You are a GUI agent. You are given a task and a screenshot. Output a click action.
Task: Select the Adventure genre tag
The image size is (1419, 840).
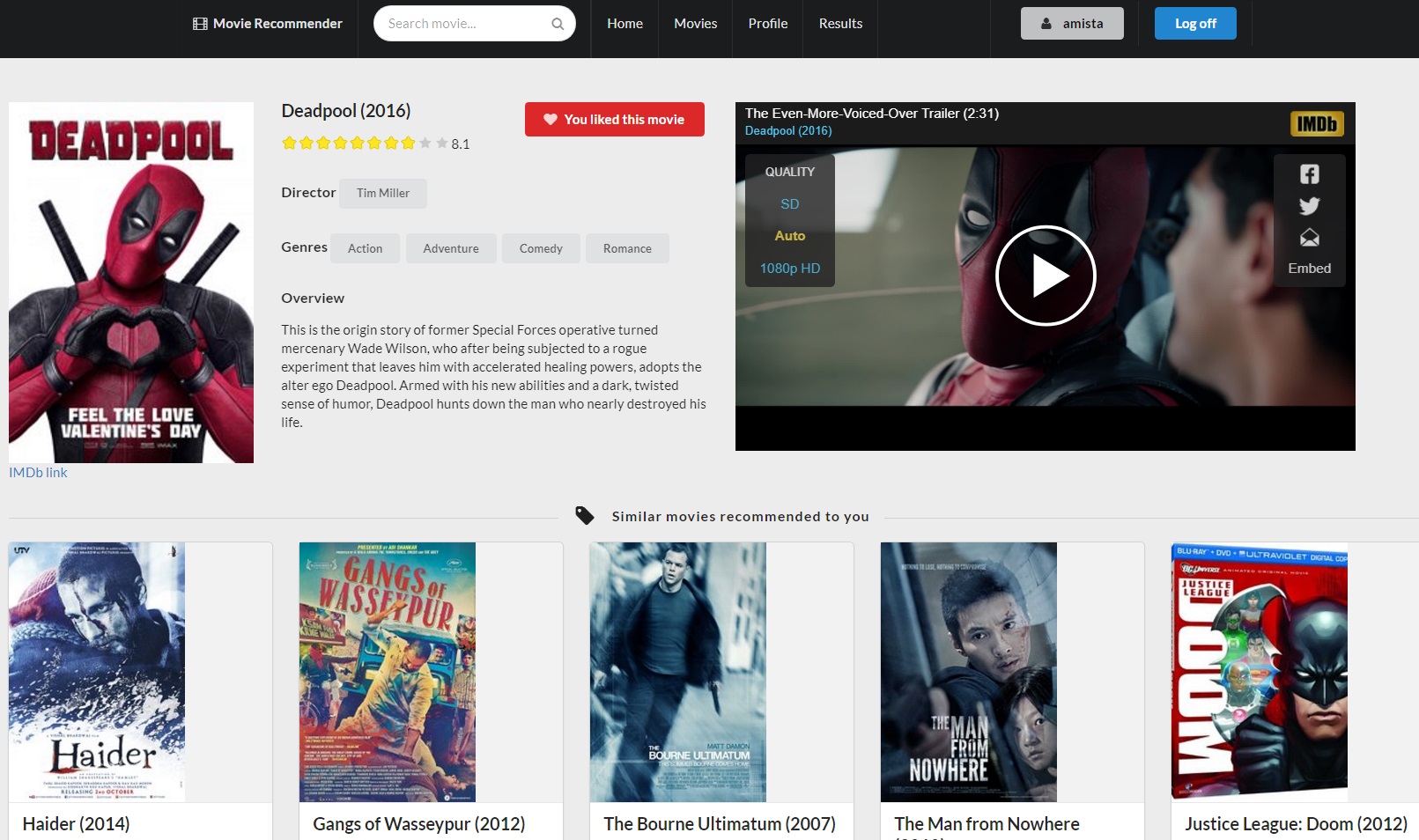(451, 248)
